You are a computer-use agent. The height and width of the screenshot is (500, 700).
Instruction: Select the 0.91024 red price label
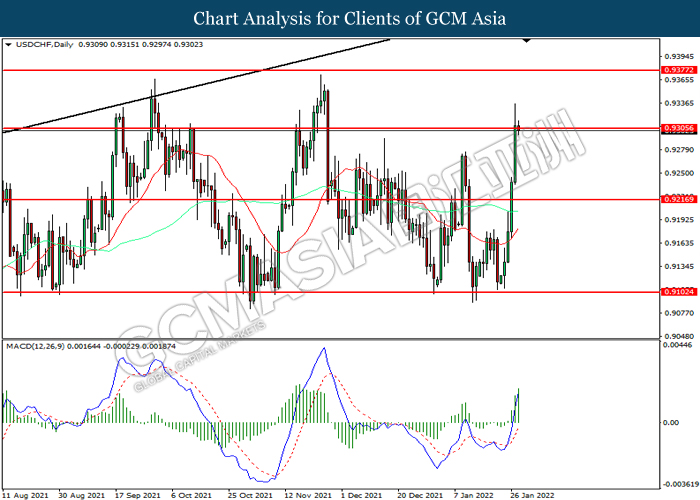click(x=679, y=292)
